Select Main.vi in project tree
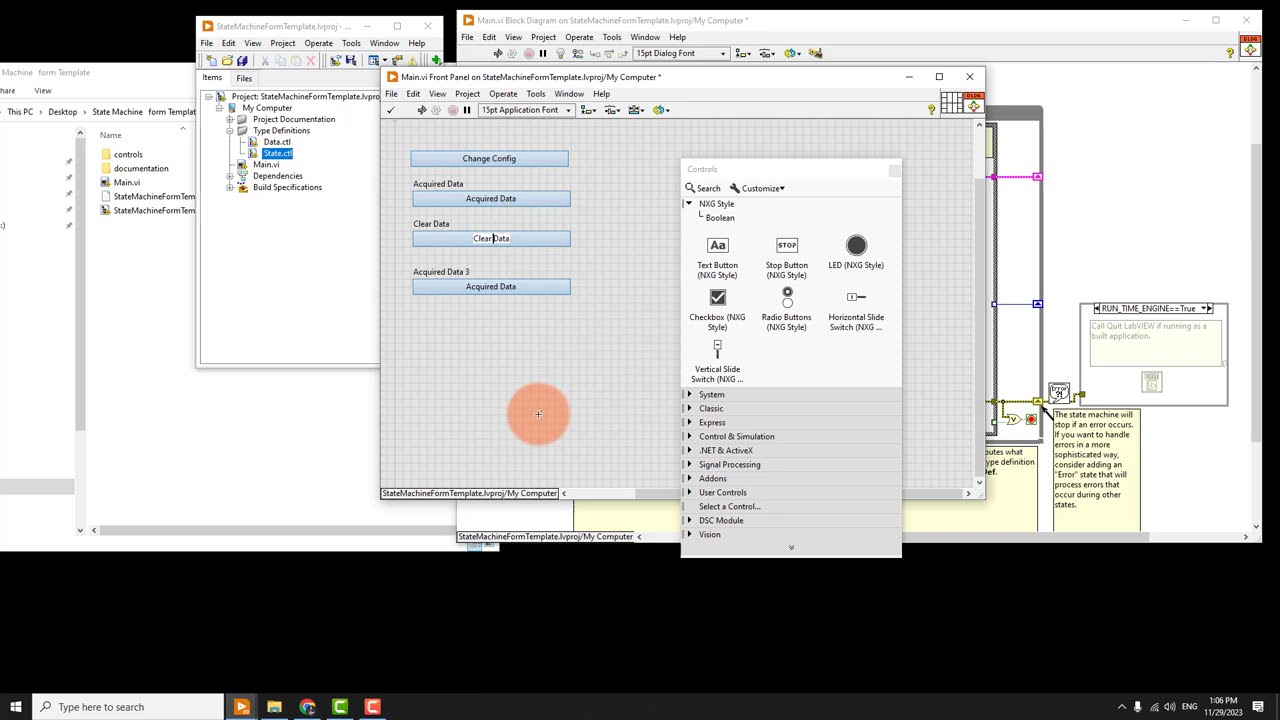Image resolution: width=1280 pixels, height=720 pixels. [x=266, y=165]
